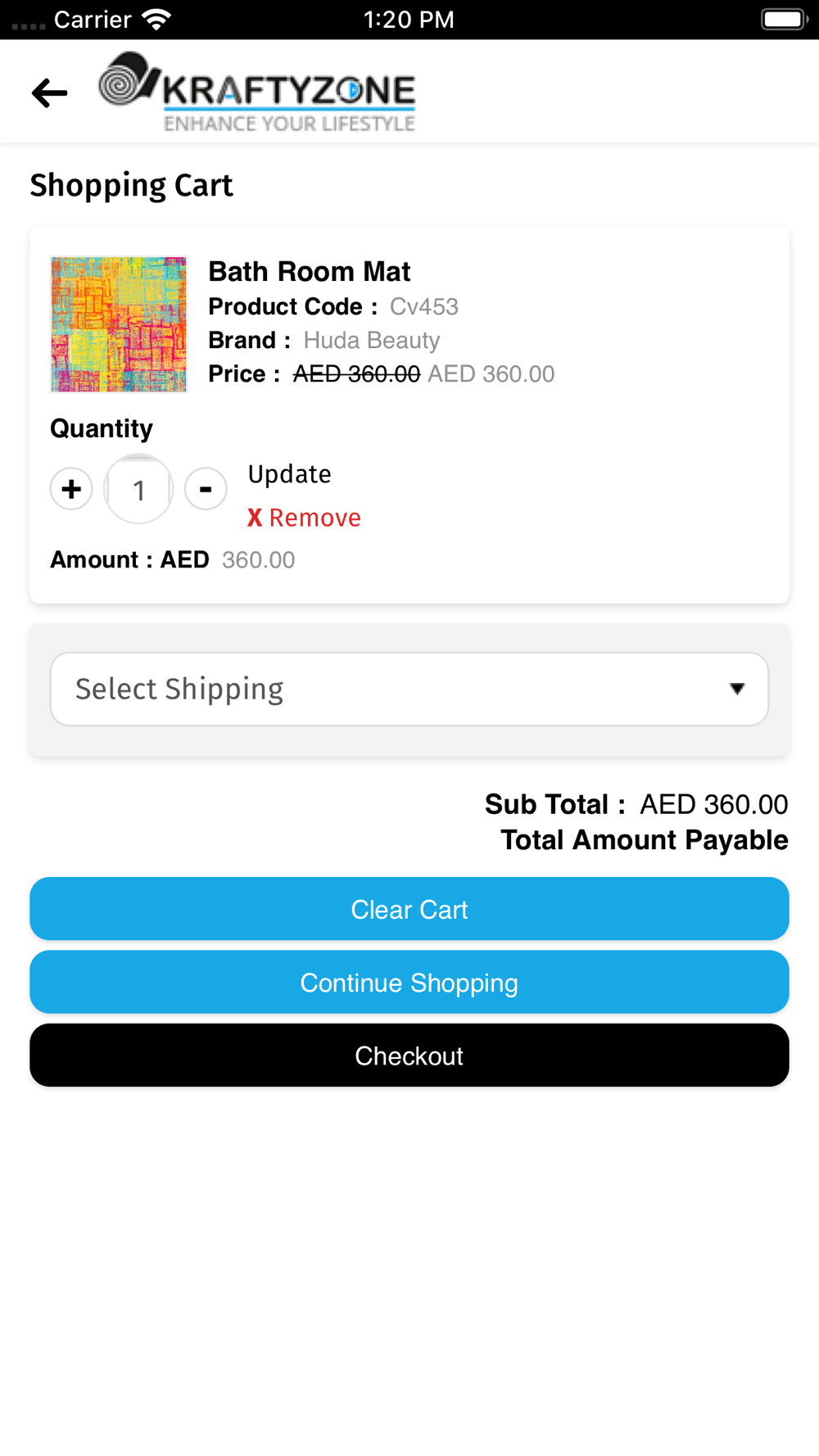
Task: Tap the Shopping Cart heading
Action: pos(132,185)
